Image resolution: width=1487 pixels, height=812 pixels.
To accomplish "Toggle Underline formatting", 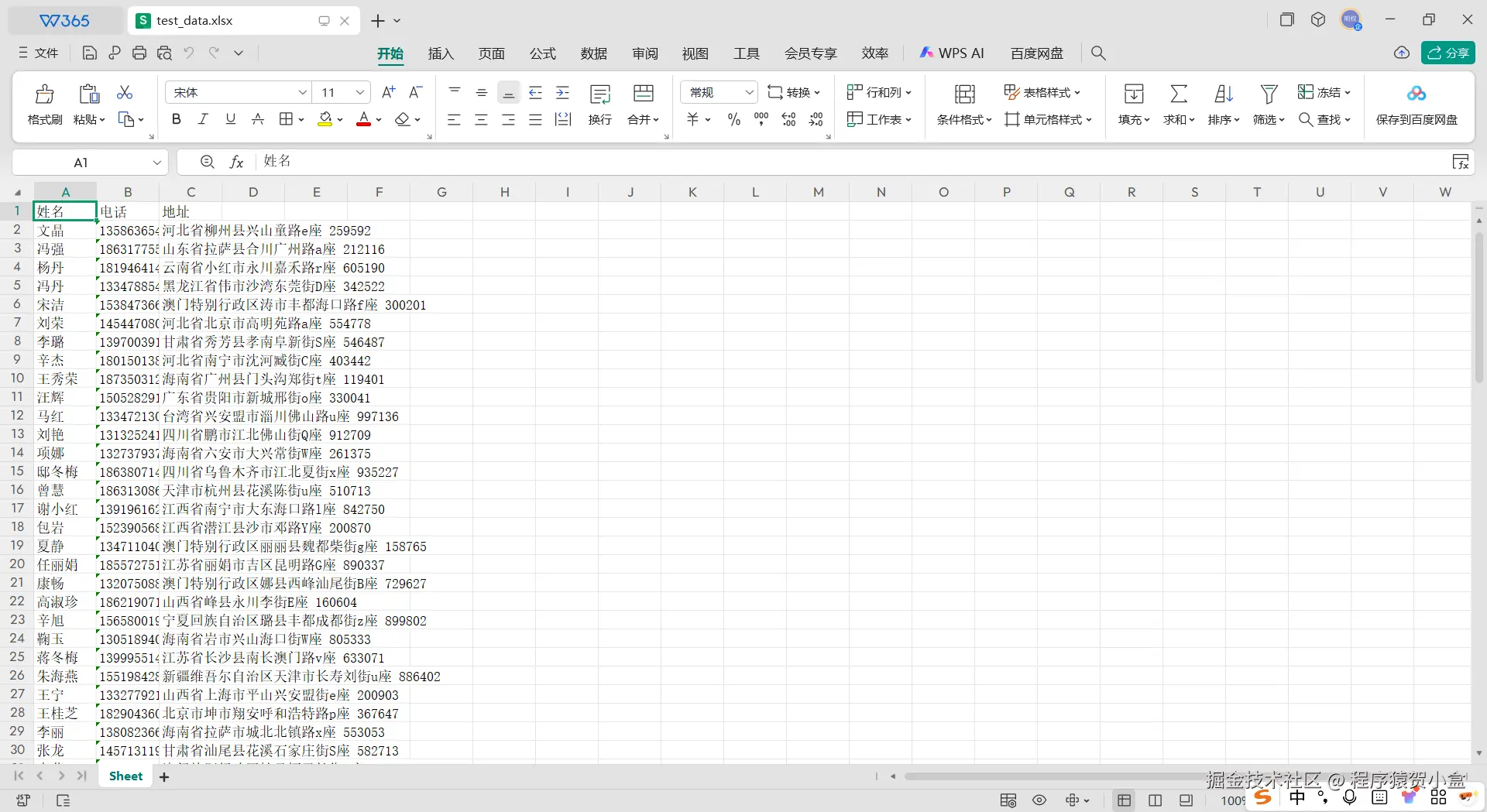I will coord(230,119).
